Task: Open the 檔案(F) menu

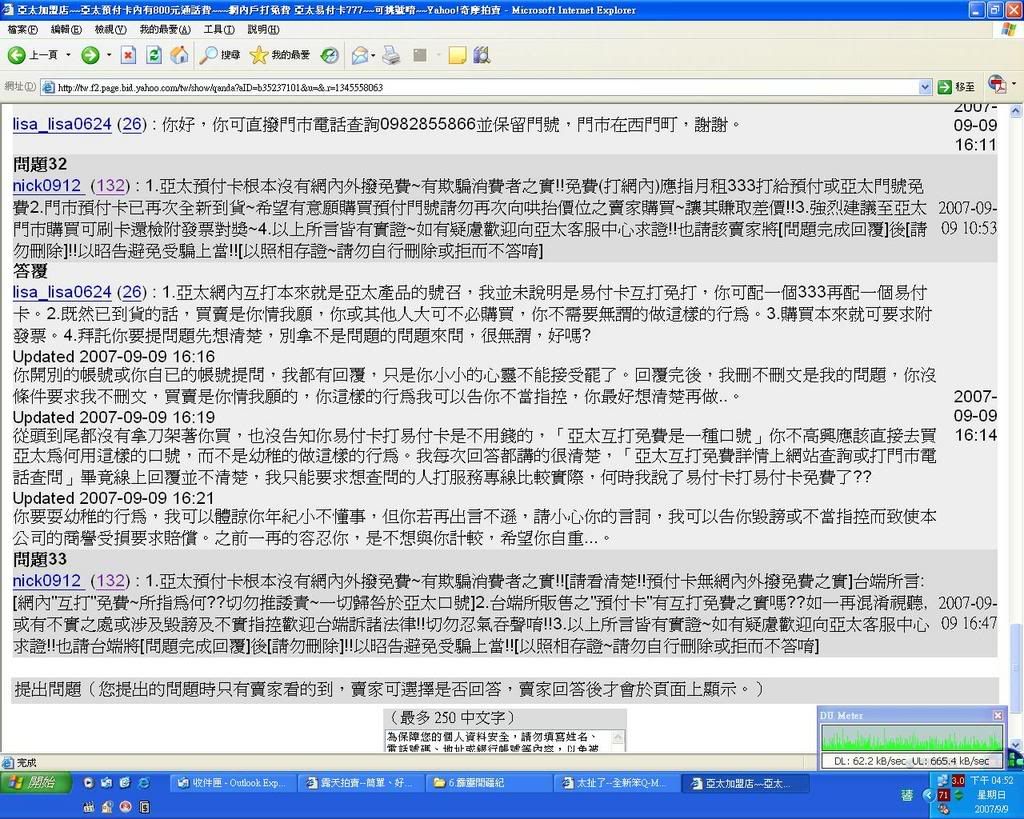Action: 22,29
